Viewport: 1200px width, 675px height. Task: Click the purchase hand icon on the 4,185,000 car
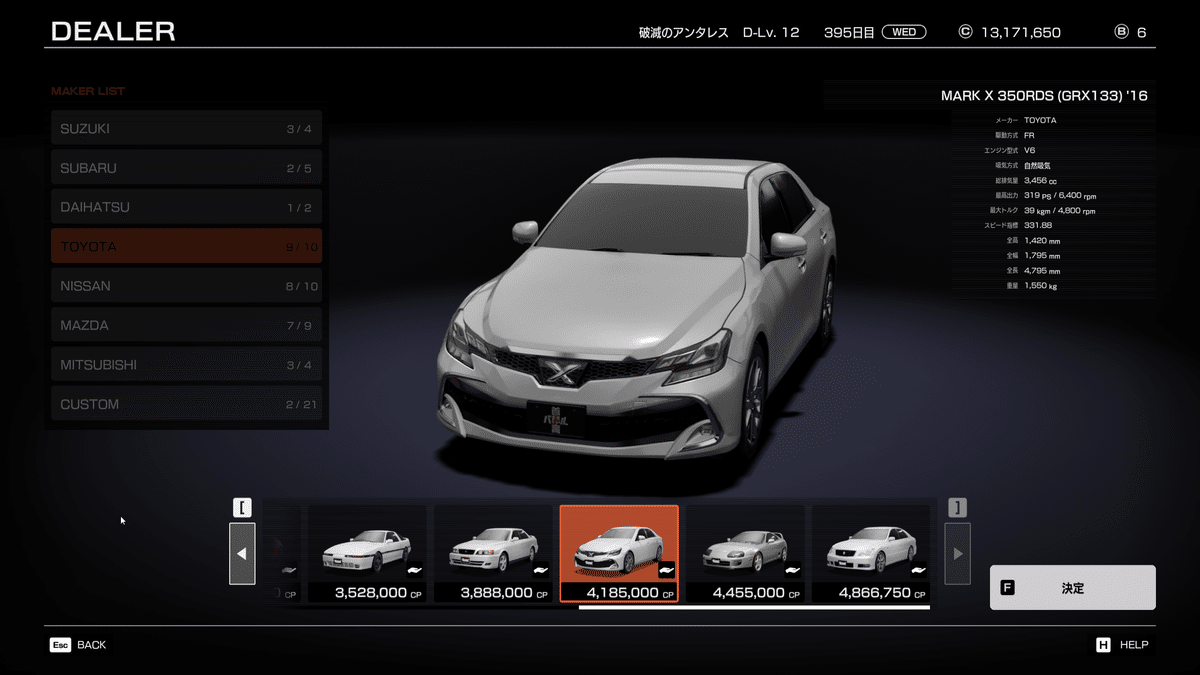667,570
